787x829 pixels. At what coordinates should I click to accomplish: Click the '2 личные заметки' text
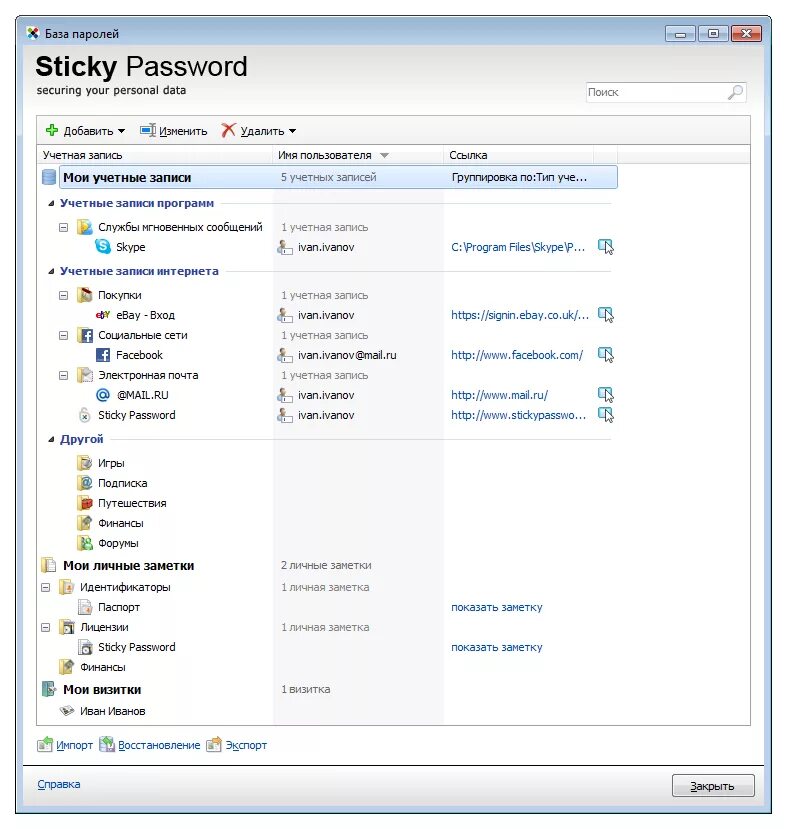[x=326, y=565]
